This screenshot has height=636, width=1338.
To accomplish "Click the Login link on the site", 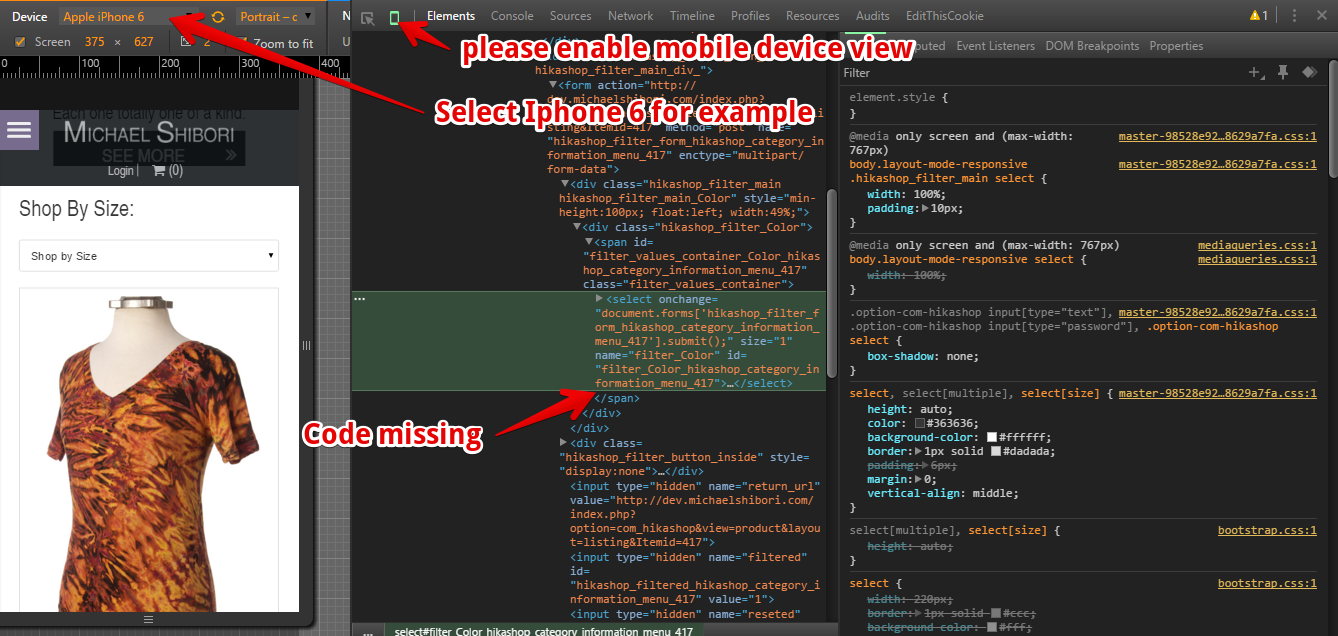I will coord(121,171).
